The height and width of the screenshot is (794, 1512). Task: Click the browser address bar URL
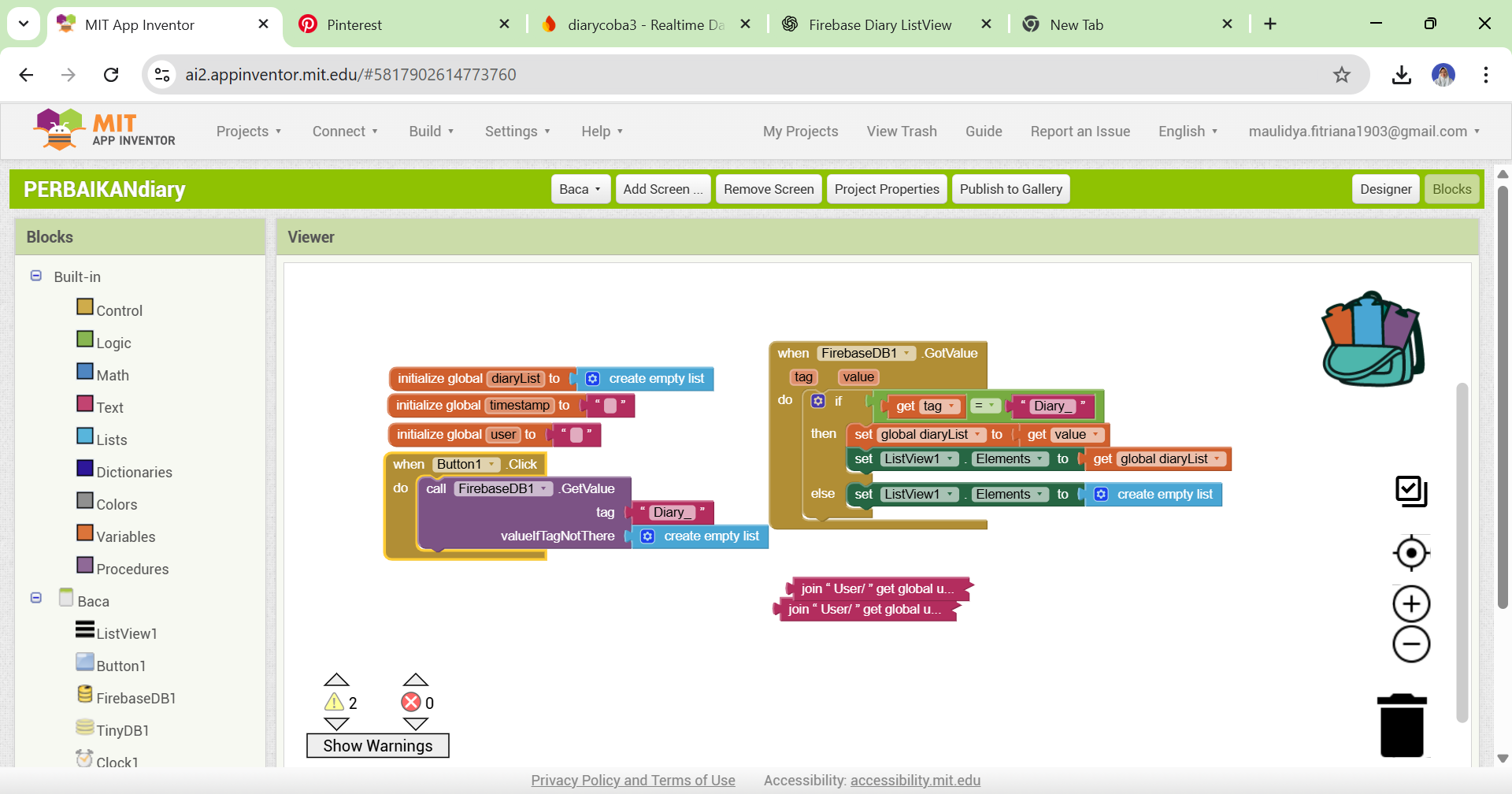[x=350, y=75]
